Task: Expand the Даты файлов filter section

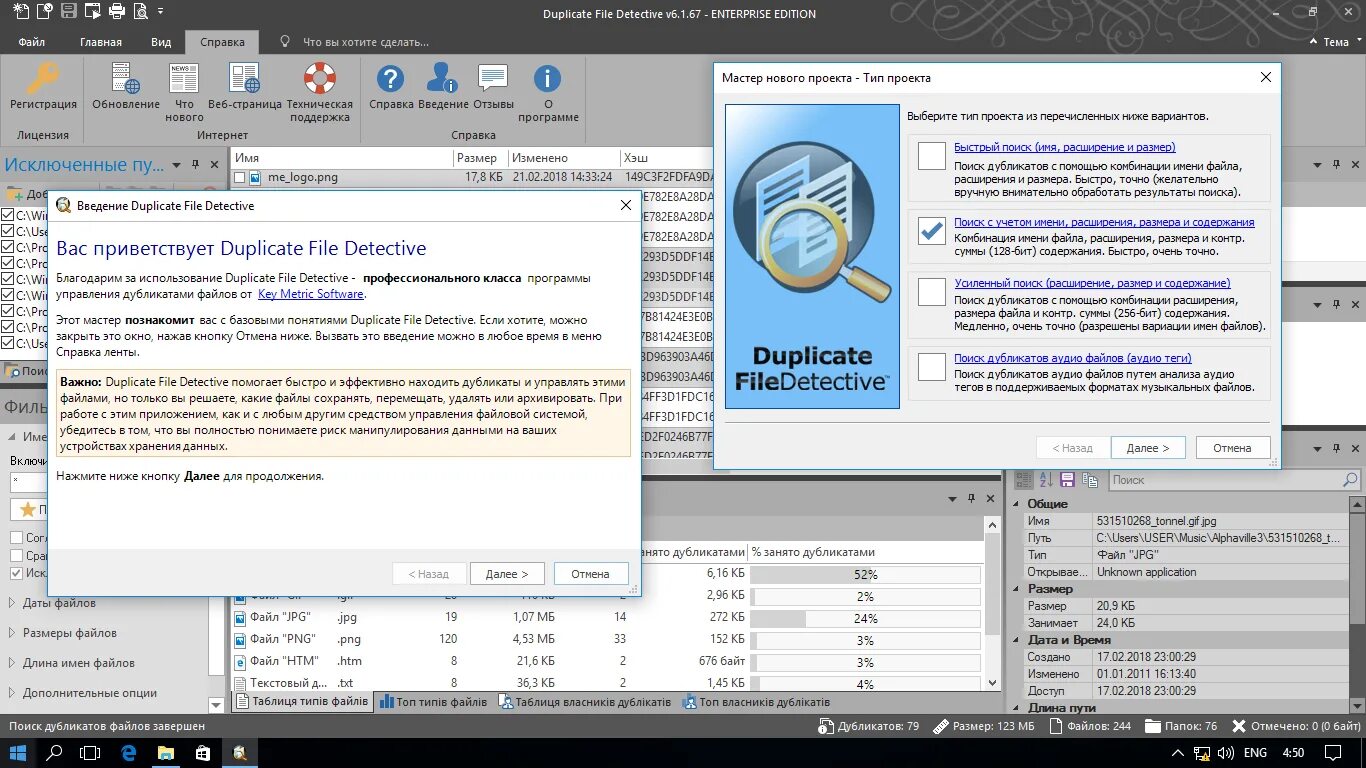Action: (x=12, y=603)
